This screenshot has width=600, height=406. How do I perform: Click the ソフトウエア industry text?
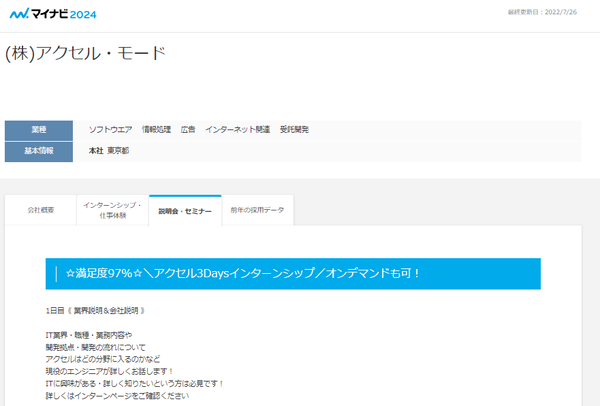click(x=111, y=130)
